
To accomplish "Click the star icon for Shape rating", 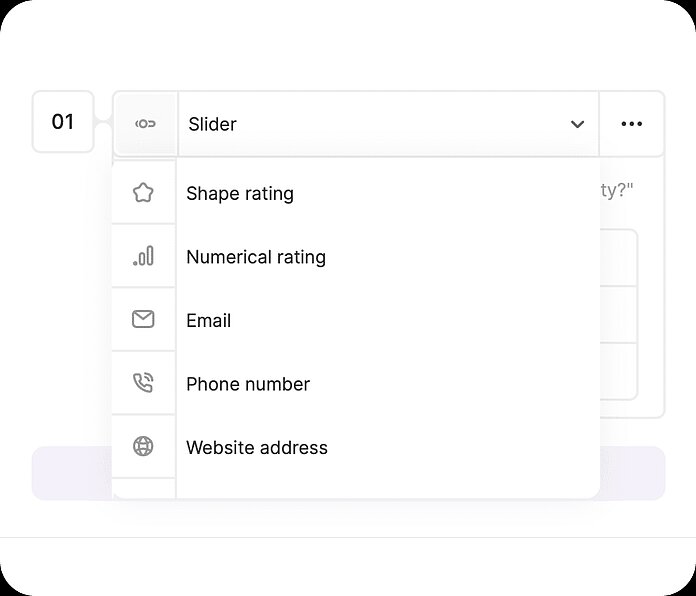I will coord(143,193).
